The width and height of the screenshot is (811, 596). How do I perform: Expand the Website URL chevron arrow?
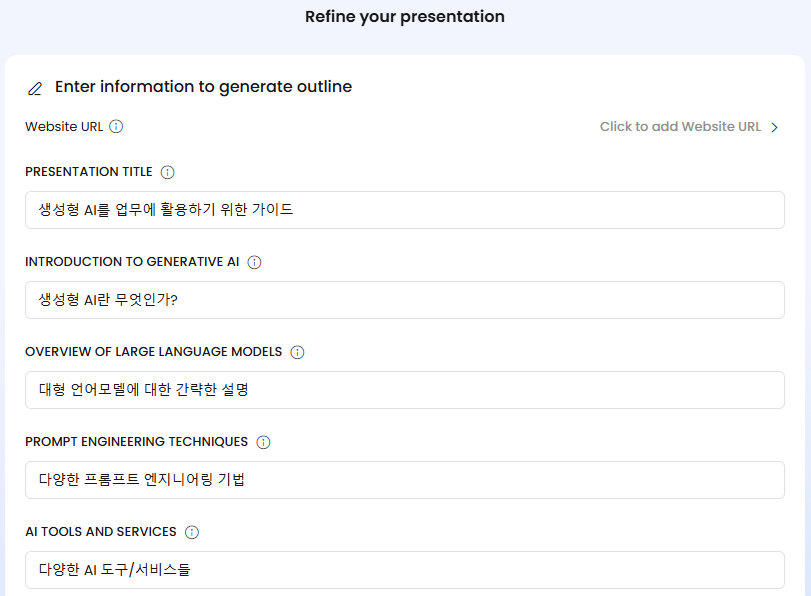tap(774, 127)
